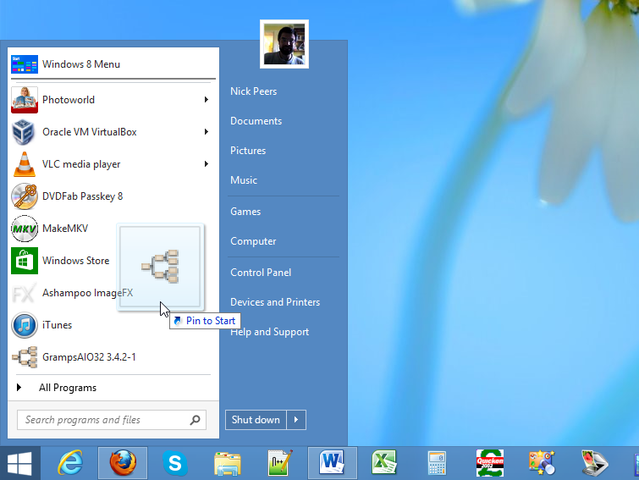
Task: Click the VLC traffic cone icon
Action: coord(24,164)
